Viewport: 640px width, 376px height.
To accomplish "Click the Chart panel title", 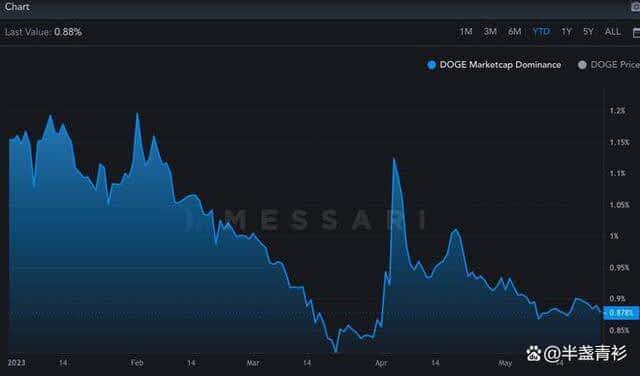I will point(17,7).
